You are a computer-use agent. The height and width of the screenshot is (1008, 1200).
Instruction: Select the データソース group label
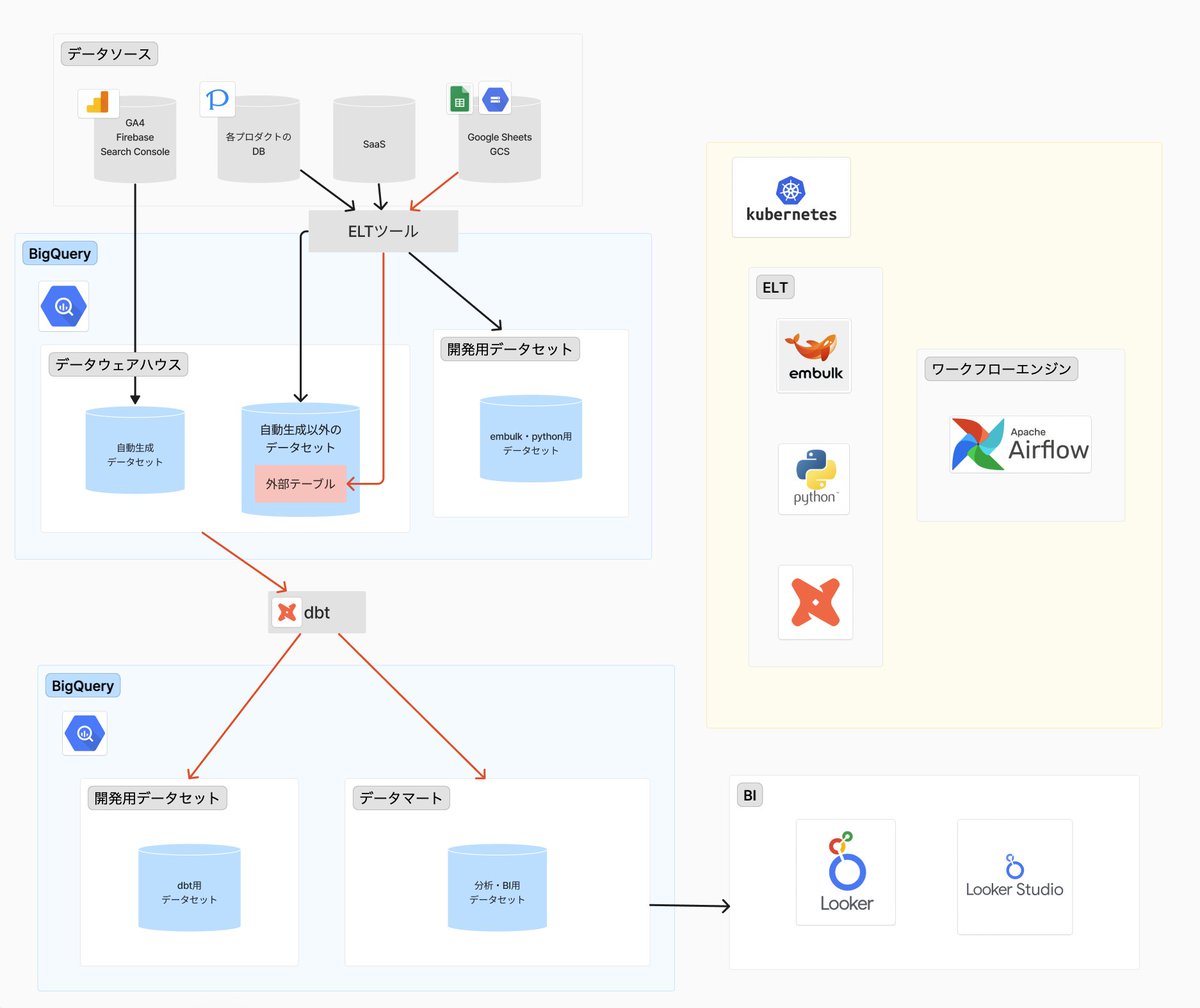point(110,54)
